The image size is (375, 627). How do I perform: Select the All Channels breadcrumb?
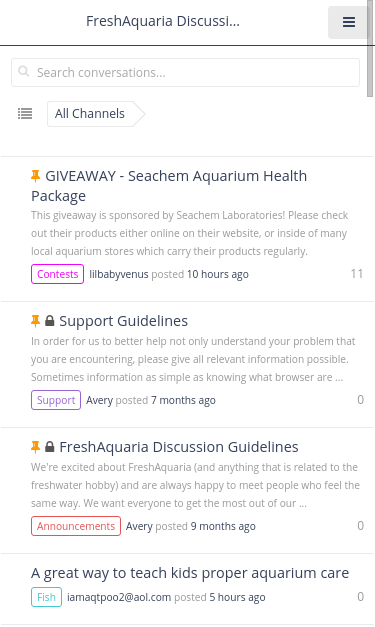(90, 114)
